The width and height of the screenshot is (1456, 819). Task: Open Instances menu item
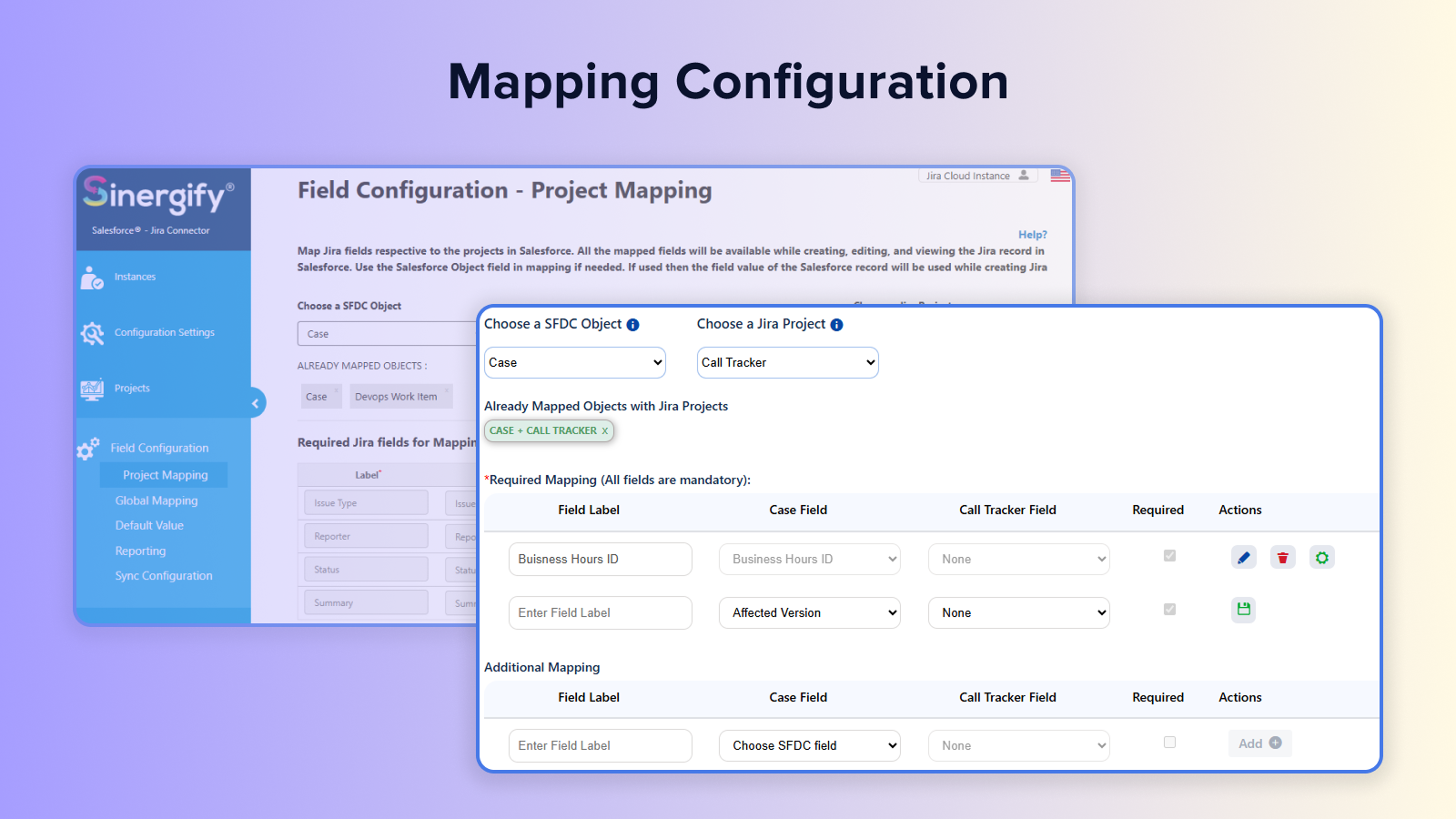[x=135, y=277]
